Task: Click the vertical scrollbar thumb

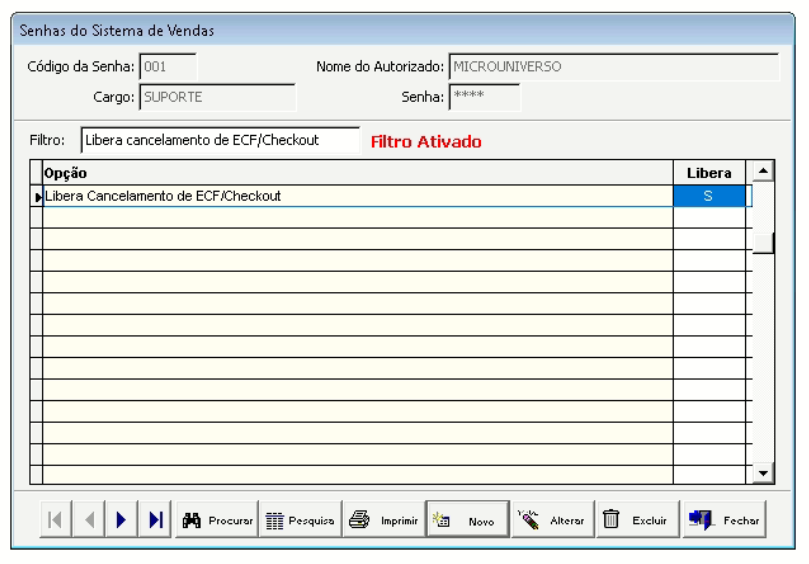Action: (x=763, y=243)
